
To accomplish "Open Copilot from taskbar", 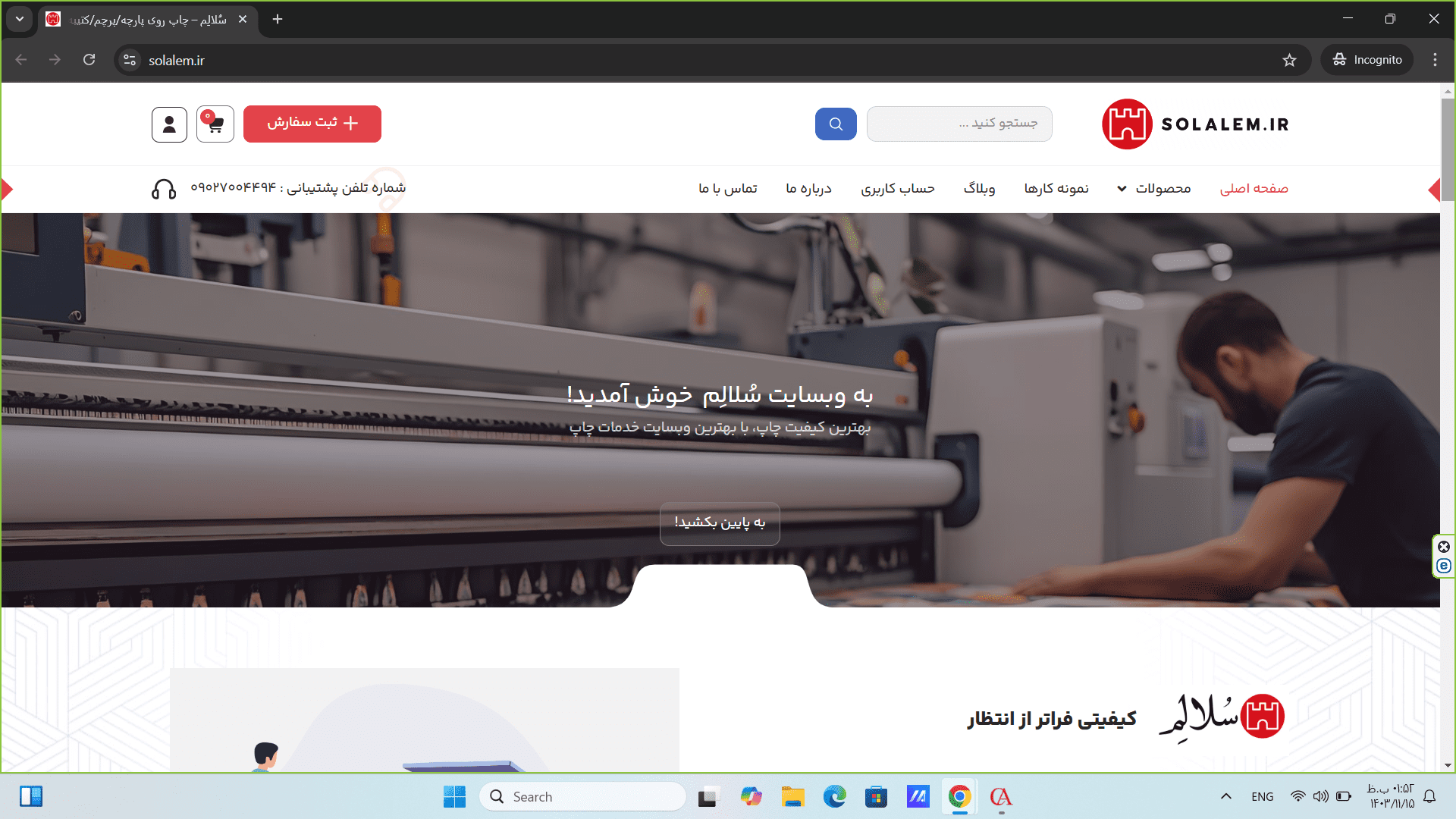I will (x=752, y=797).
